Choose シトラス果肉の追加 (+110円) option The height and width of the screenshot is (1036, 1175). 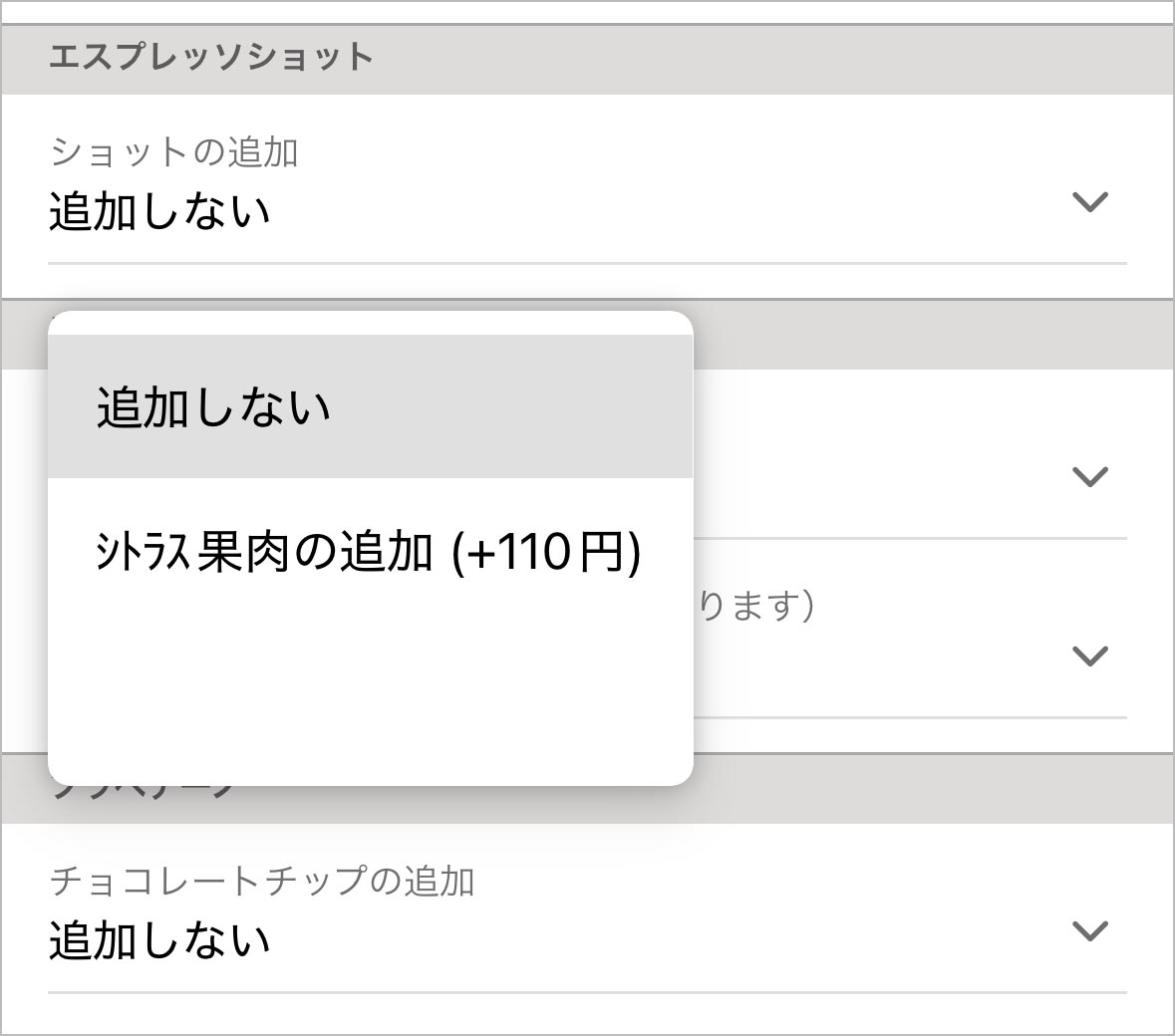(368, 552)
